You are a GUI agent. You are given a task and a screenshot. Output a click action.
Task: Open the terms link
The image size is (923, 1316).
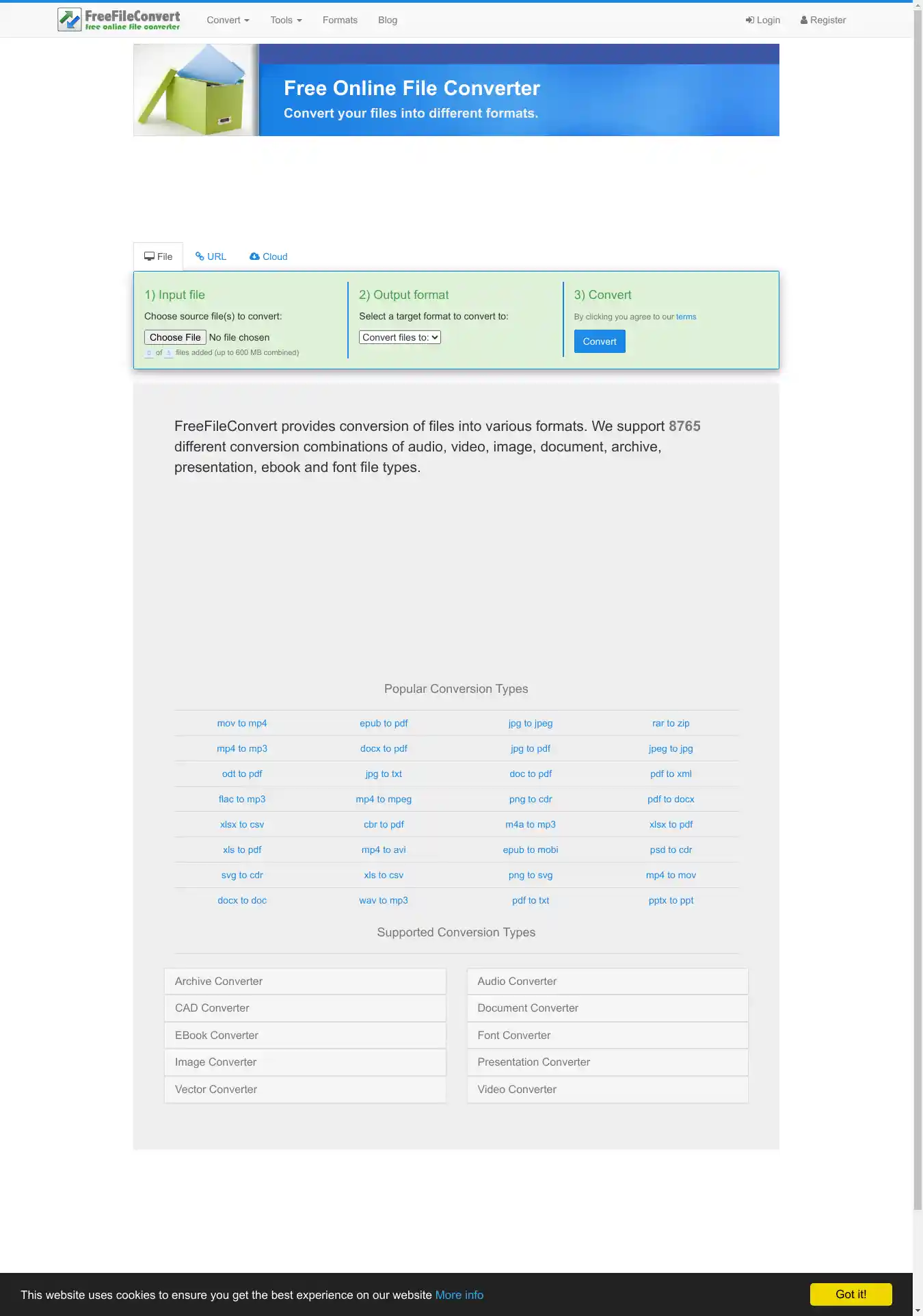686,317
